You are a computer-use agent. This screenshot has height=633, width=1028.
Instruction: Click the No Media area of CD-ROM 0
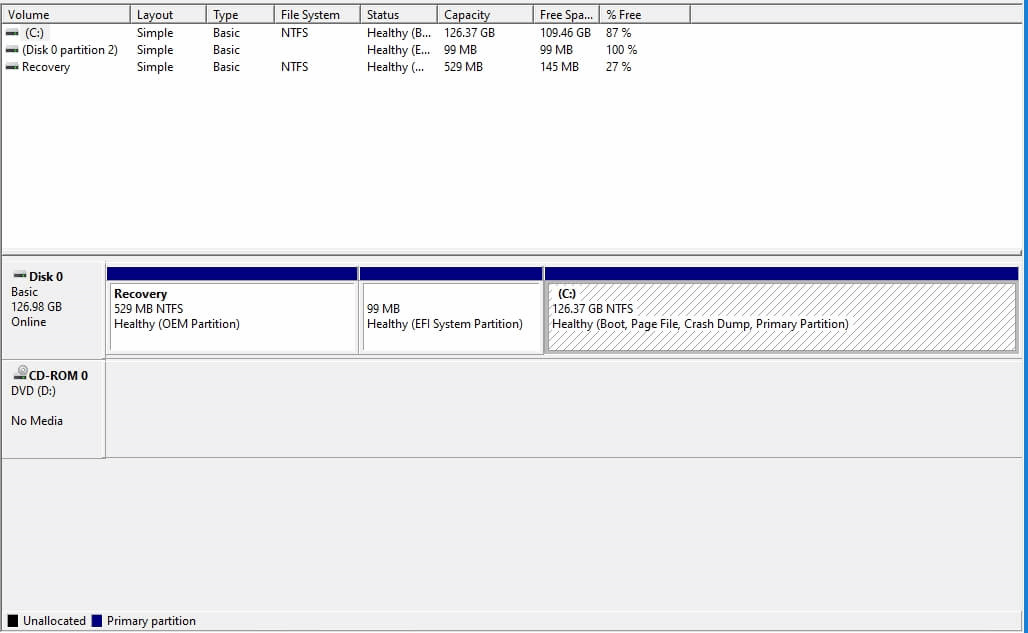pyautogui.click(x=37, y=420)
